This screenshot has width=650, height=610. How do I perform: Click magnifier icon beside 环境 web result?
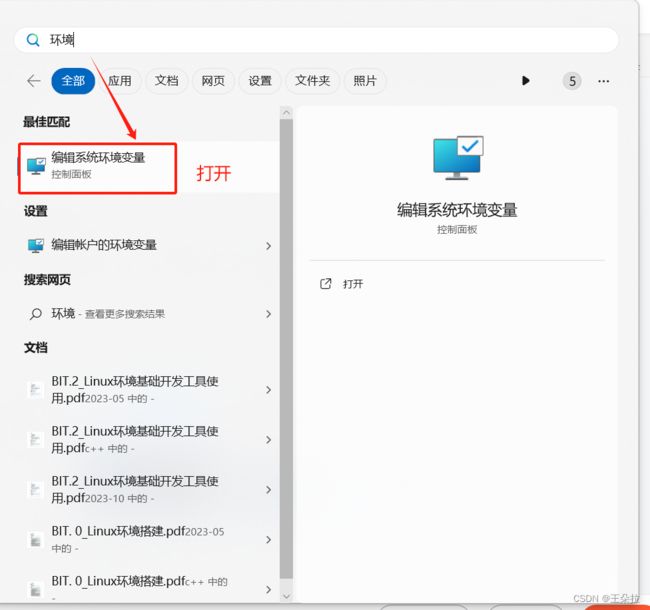tap(36, 314)
